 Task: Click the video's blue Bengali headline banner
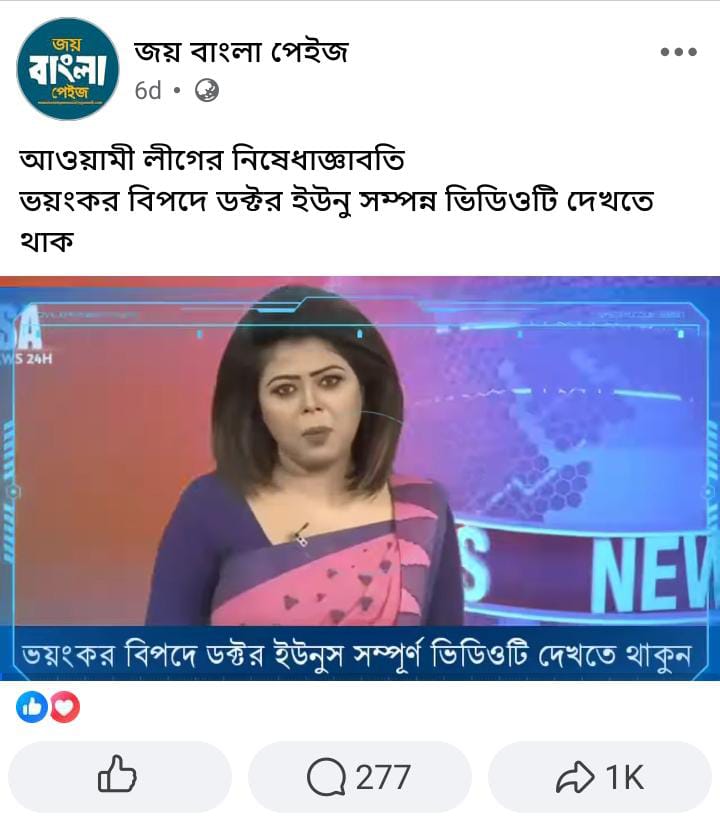click(360, 653)
